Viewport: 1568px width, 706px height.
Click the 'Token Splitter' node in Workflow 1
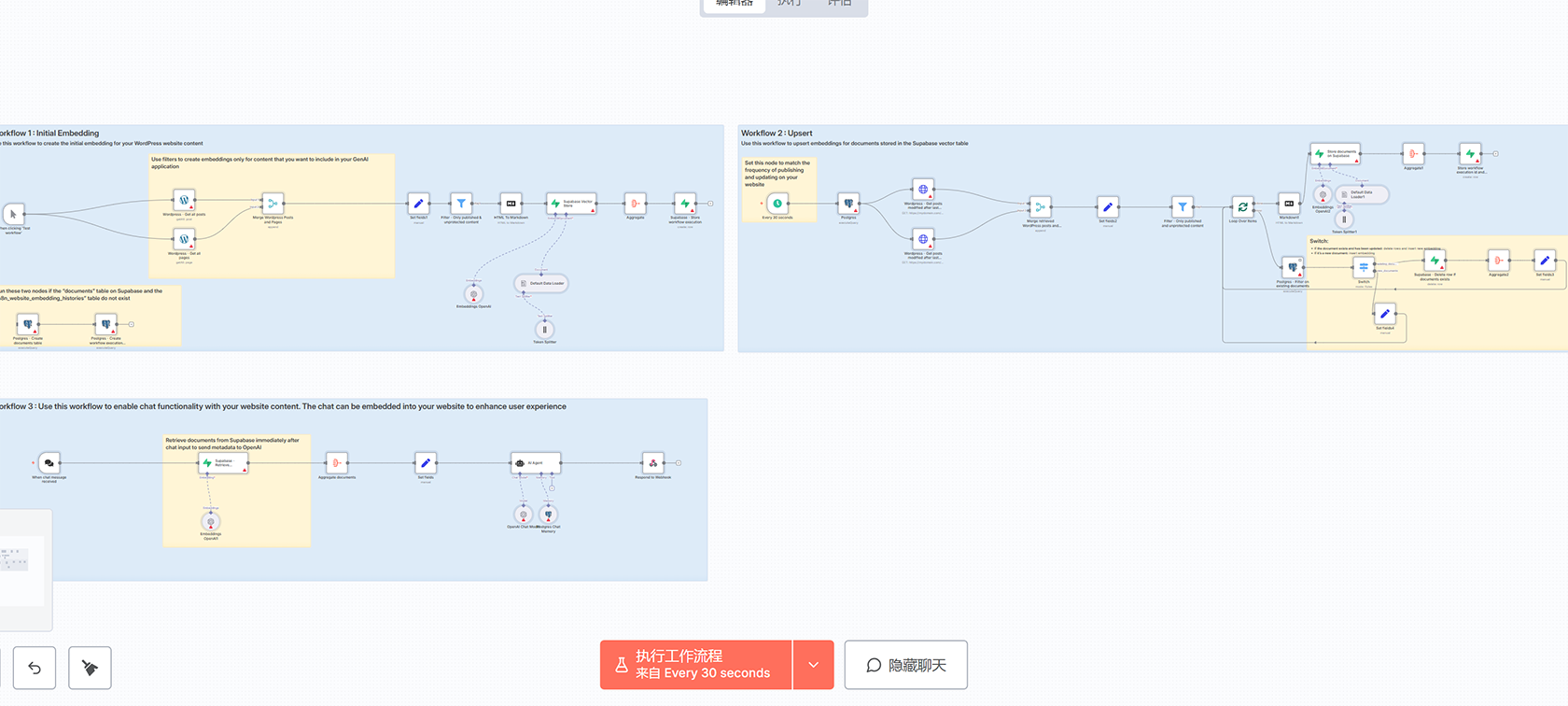point(545,329)
